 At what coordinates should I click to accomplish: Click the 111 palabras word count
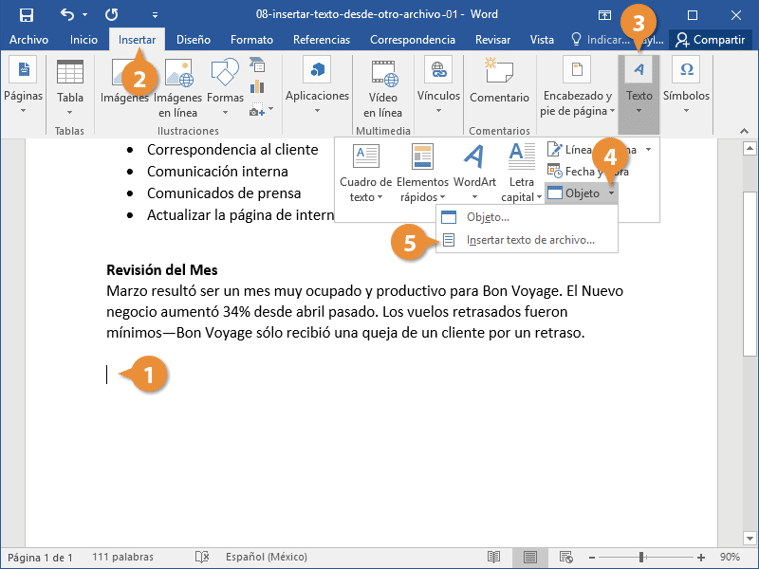click(122, 557)
